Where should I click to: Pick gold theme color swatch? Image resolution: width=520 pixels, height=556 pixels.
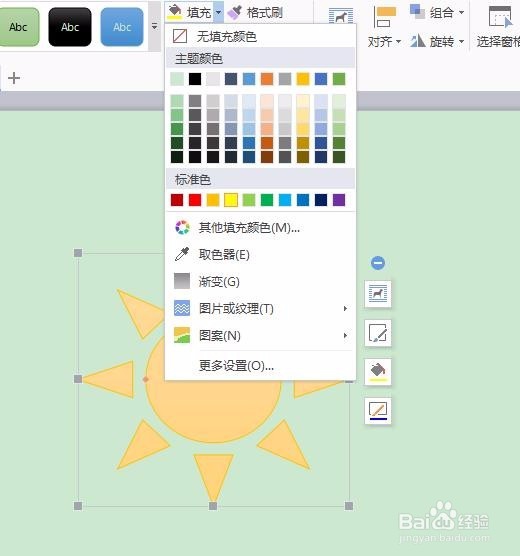tap(303, 79)
